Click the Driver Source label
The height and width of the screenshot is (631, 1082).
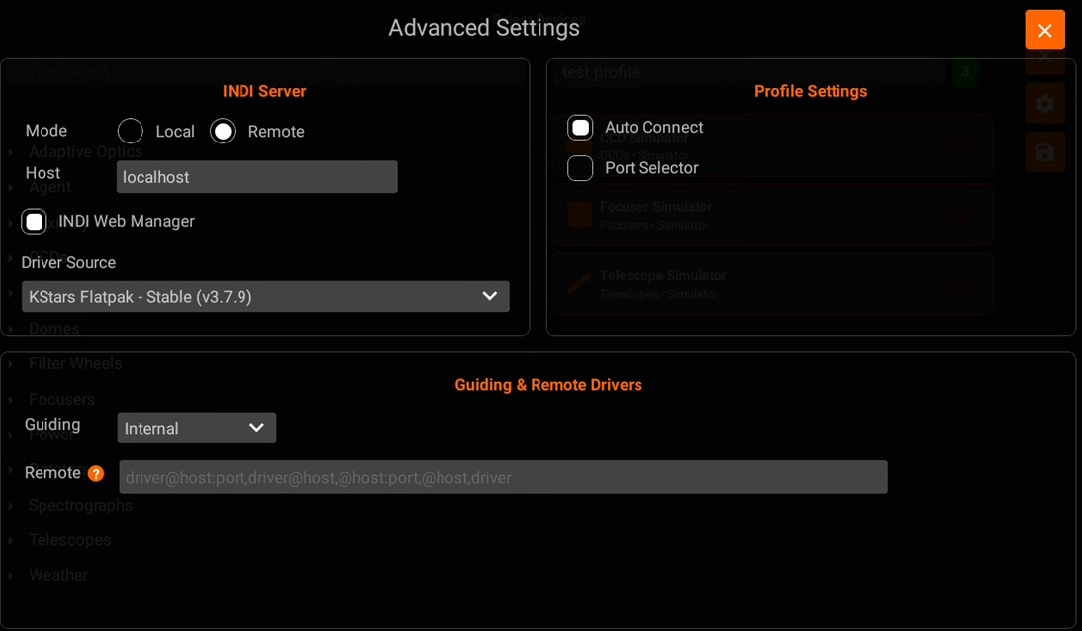point(68,262)
